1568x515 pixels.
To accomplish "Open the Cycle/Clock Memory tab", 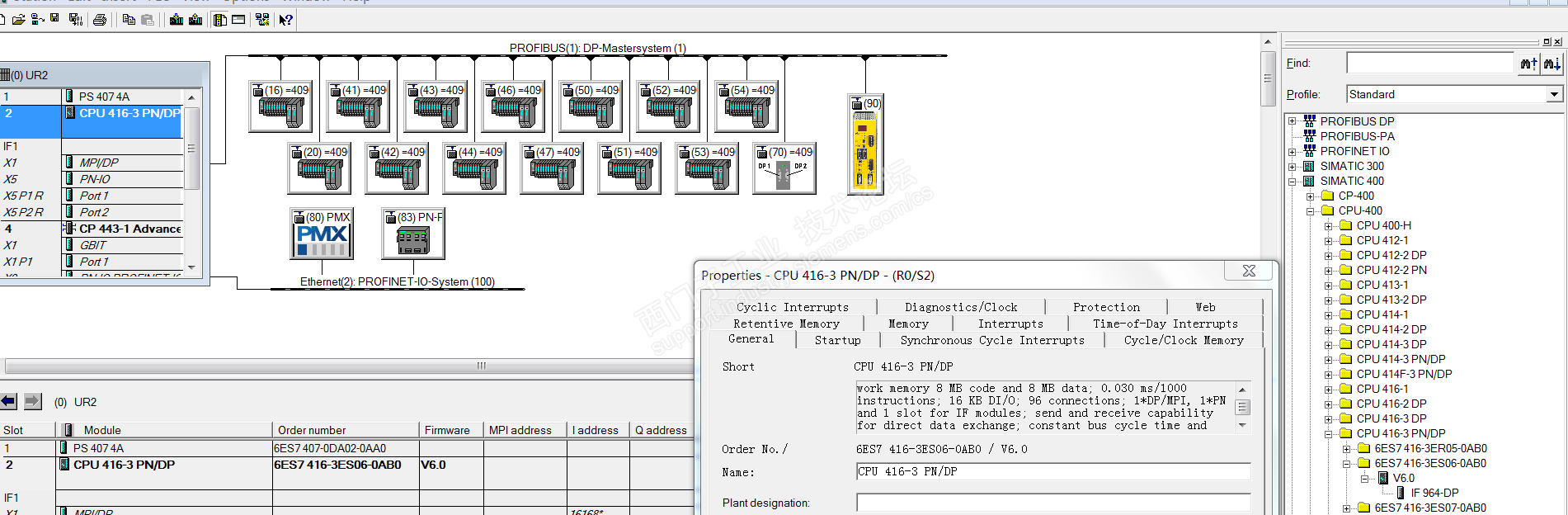I will [1184, 340].
